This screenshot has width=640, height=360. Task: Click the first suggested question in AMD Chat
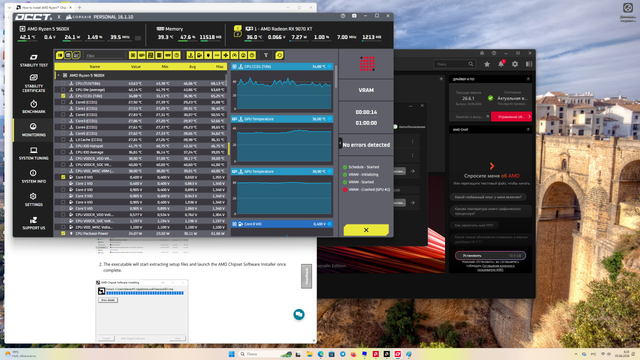(488, 197)
